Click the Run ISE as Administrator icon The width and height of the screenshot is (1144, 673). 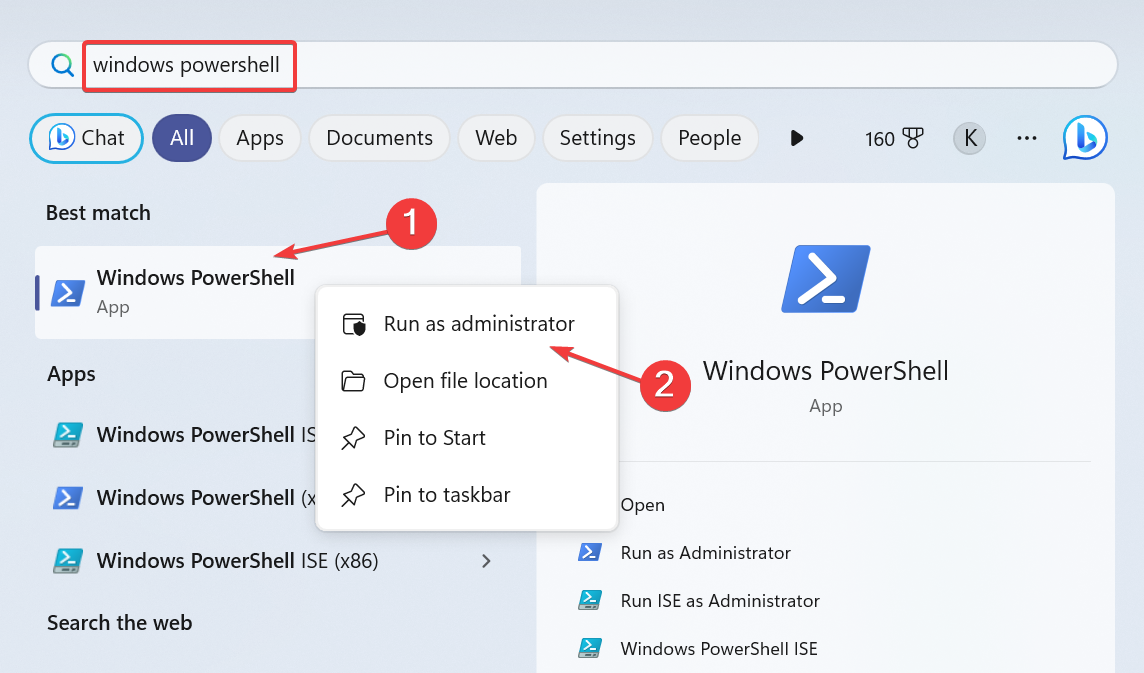pos(590,600)
